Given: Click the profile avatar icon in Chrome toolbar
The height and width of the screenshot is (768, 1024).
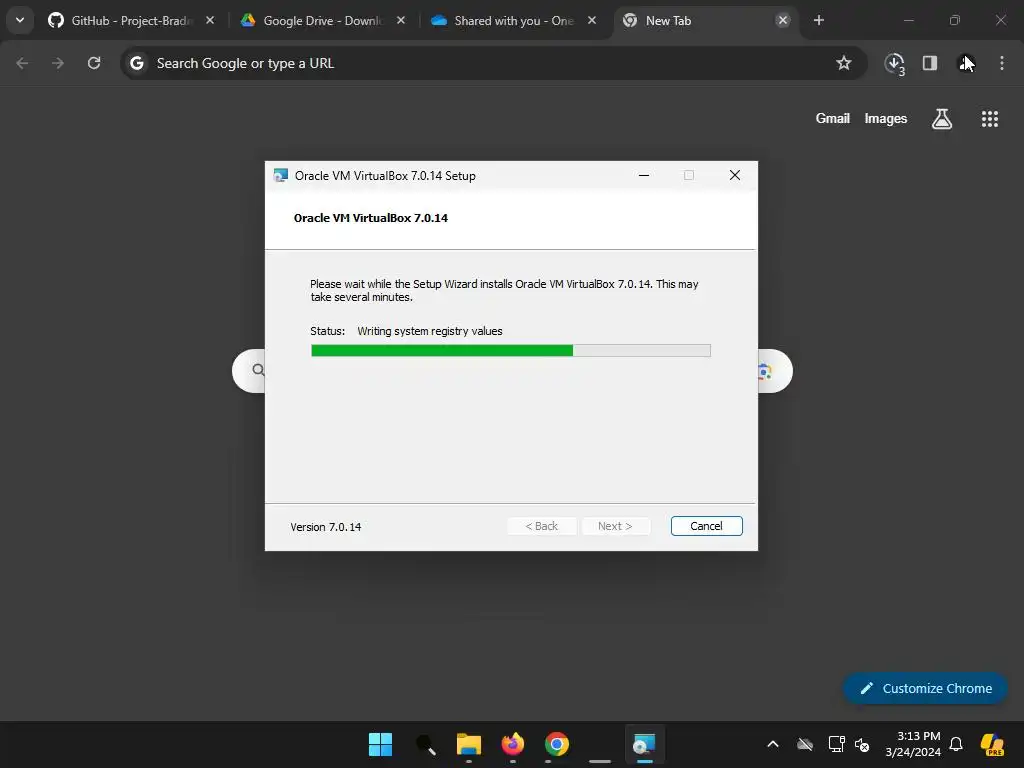Looking at the screenshot, I should tap(966, 63).
